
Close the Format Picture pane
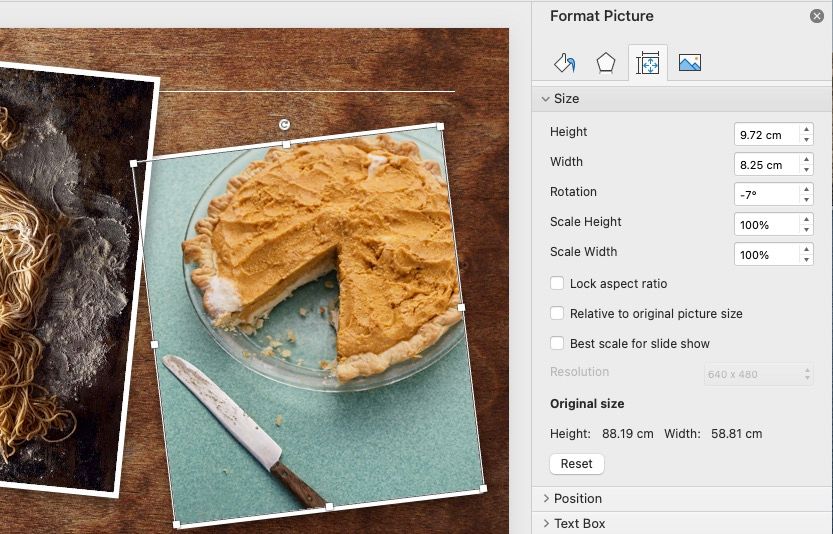[x=817, y=16]
